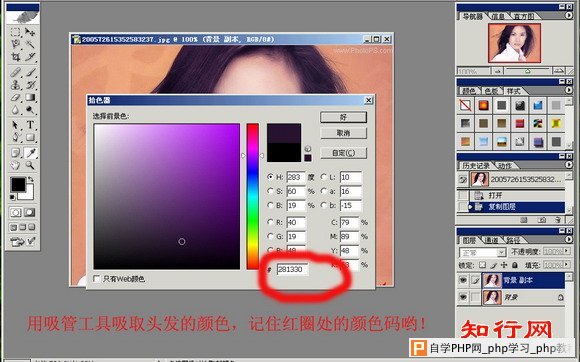Switch to the 色板 swatches tab

491,91
